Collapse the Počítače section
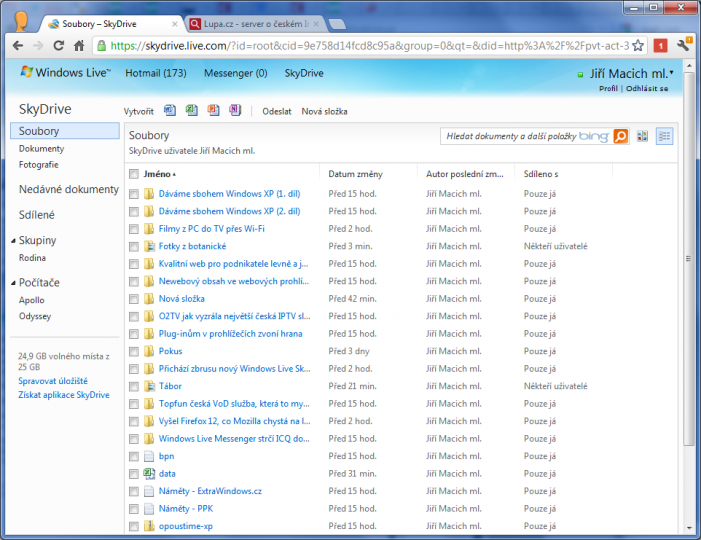Viewport: 701px width, 540px height. [x=13, y=283]
